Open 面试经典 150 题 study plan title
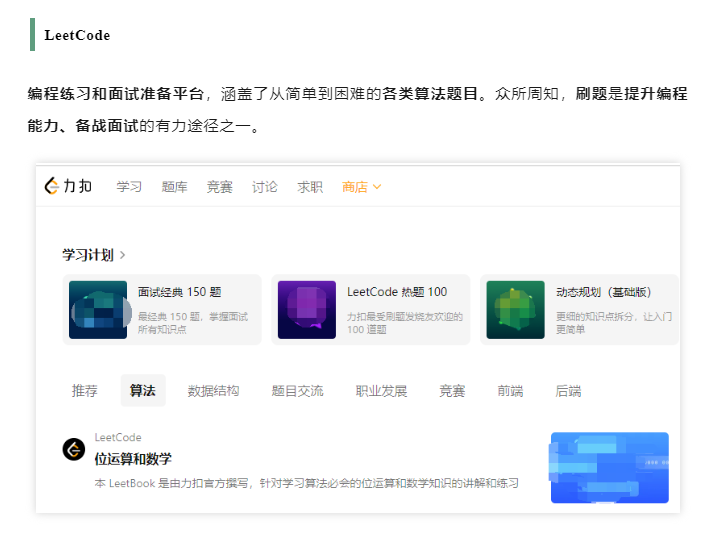This screenshot has height=551, width=725. pos(180,292)
